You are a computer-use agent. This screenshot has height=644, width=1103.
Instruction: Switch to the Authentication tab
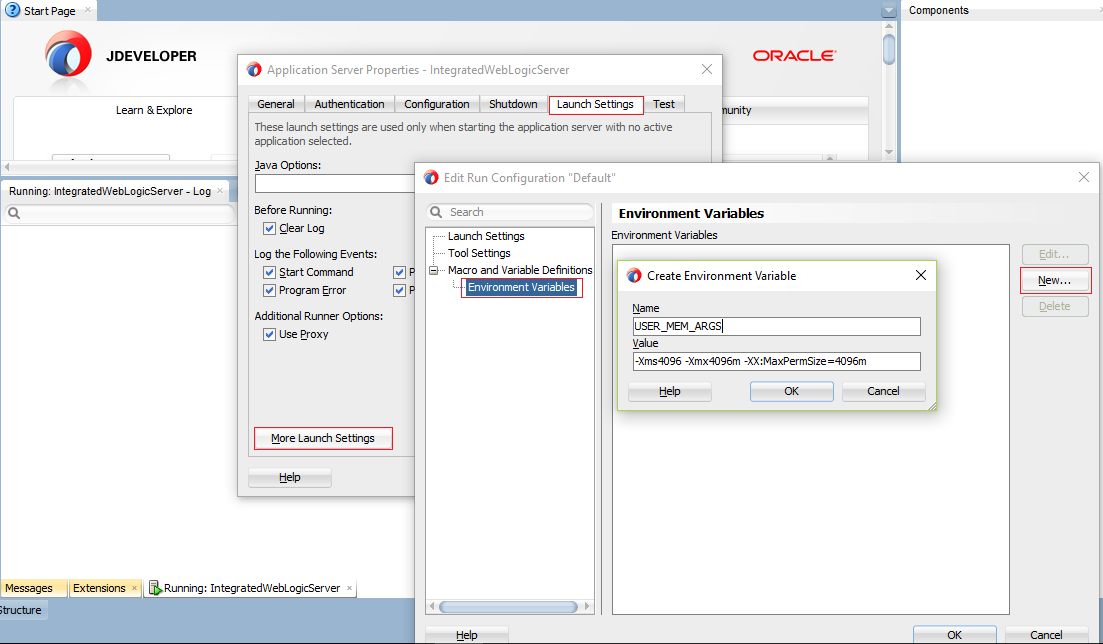click(350, 104)
